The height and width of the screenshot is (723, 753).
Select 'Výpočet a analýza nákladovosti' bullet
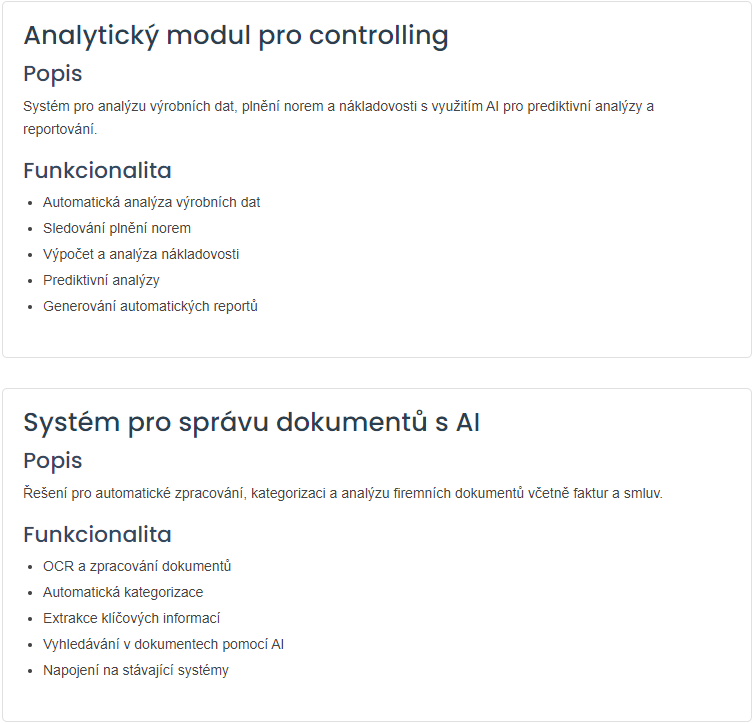pos(141,254)
